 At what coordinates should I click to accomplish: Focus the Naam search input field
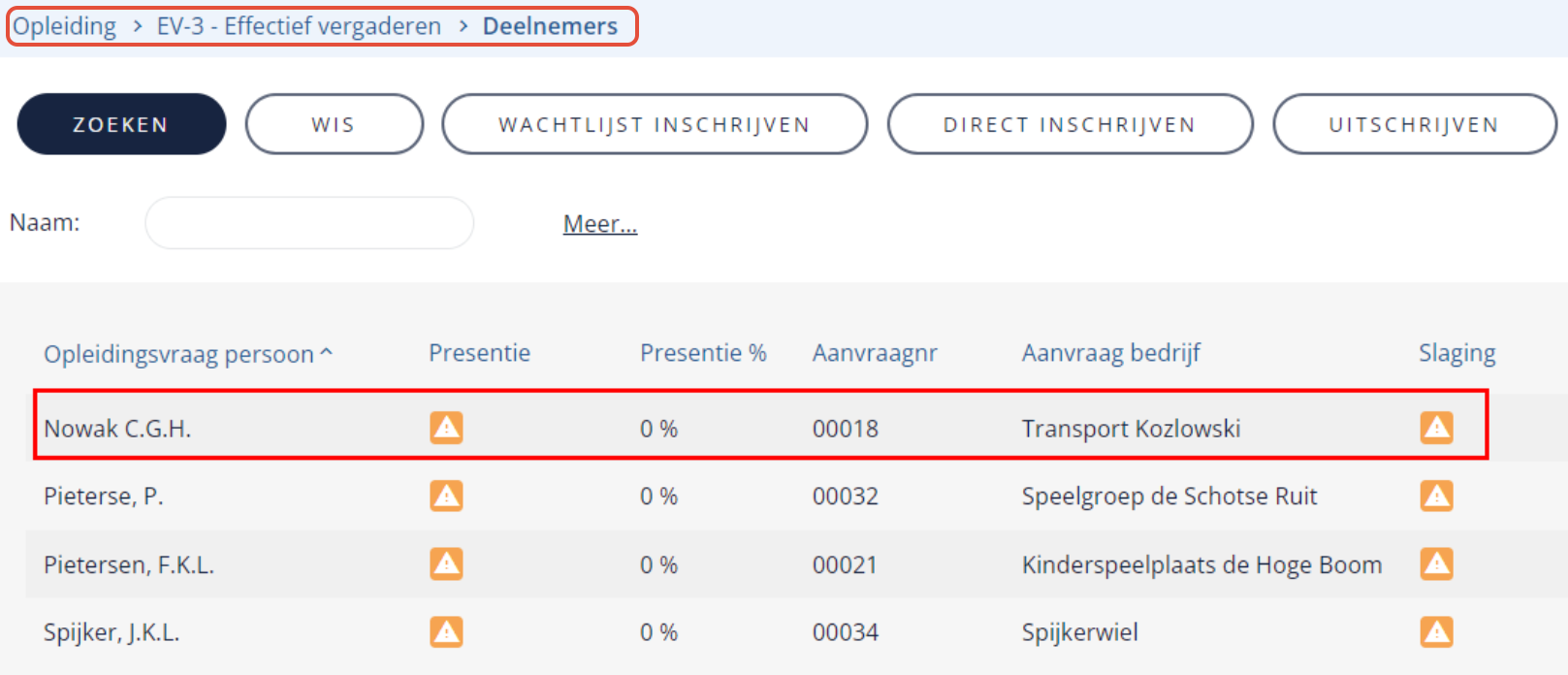point(309,223)
